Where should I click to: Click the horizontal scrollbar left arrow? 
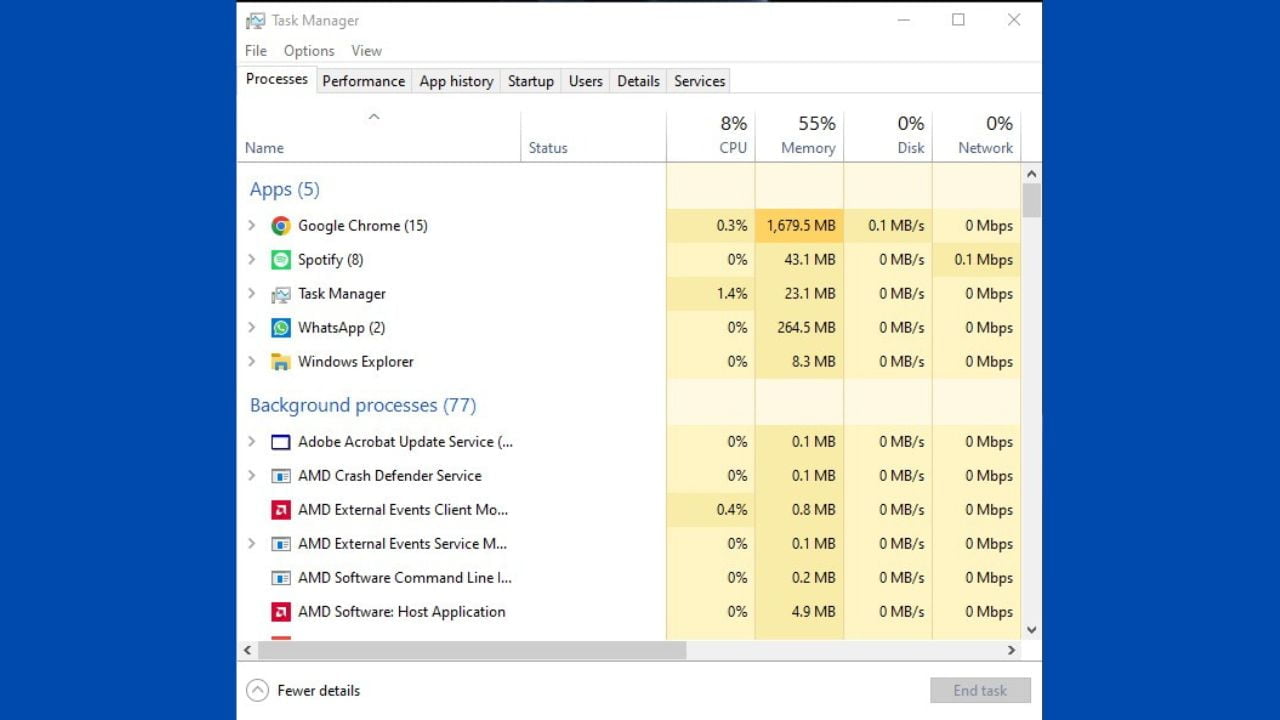pyautogui.click(x=248, y=650)
